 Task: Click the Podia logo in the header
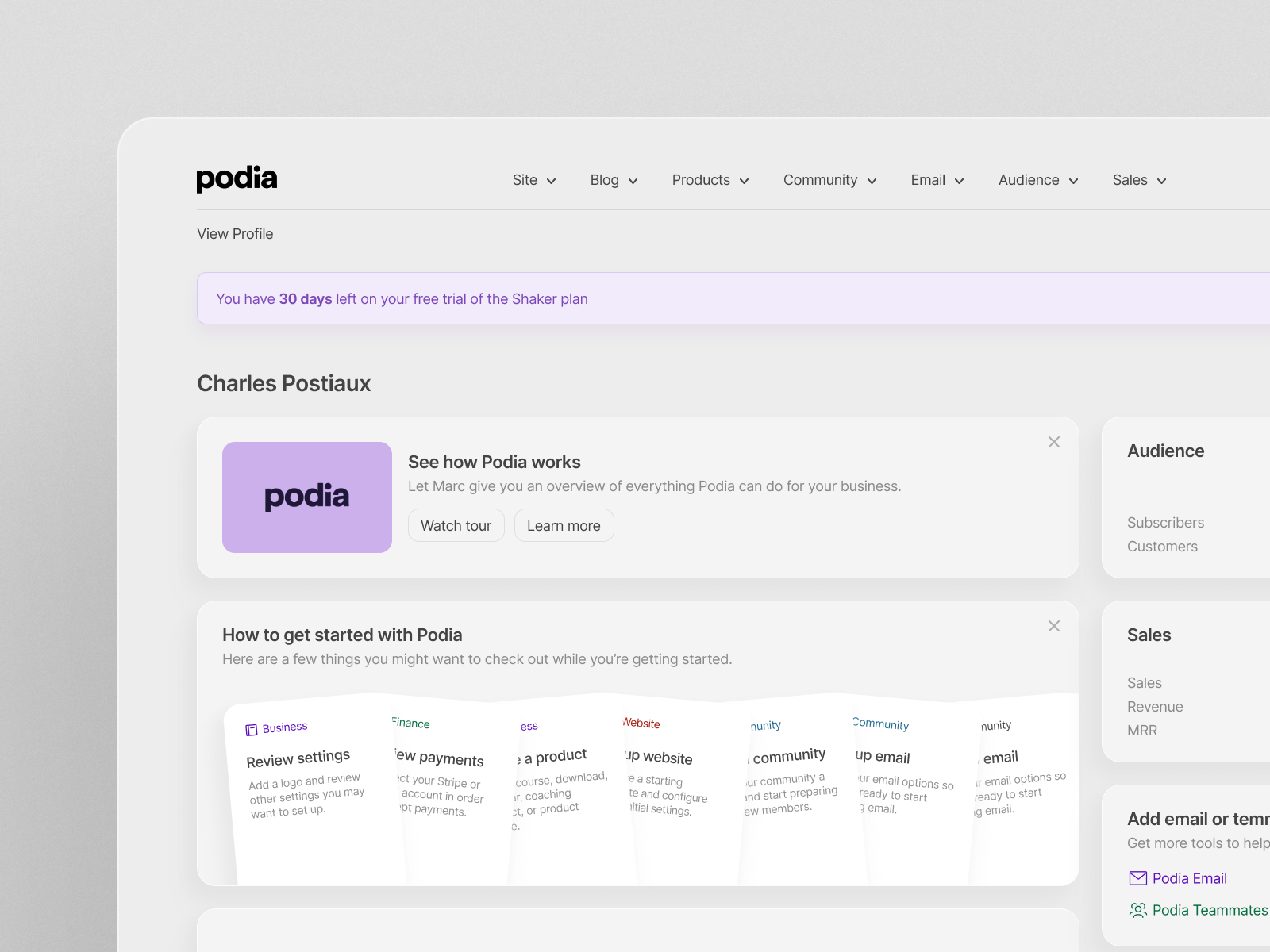tap(236, 179)
